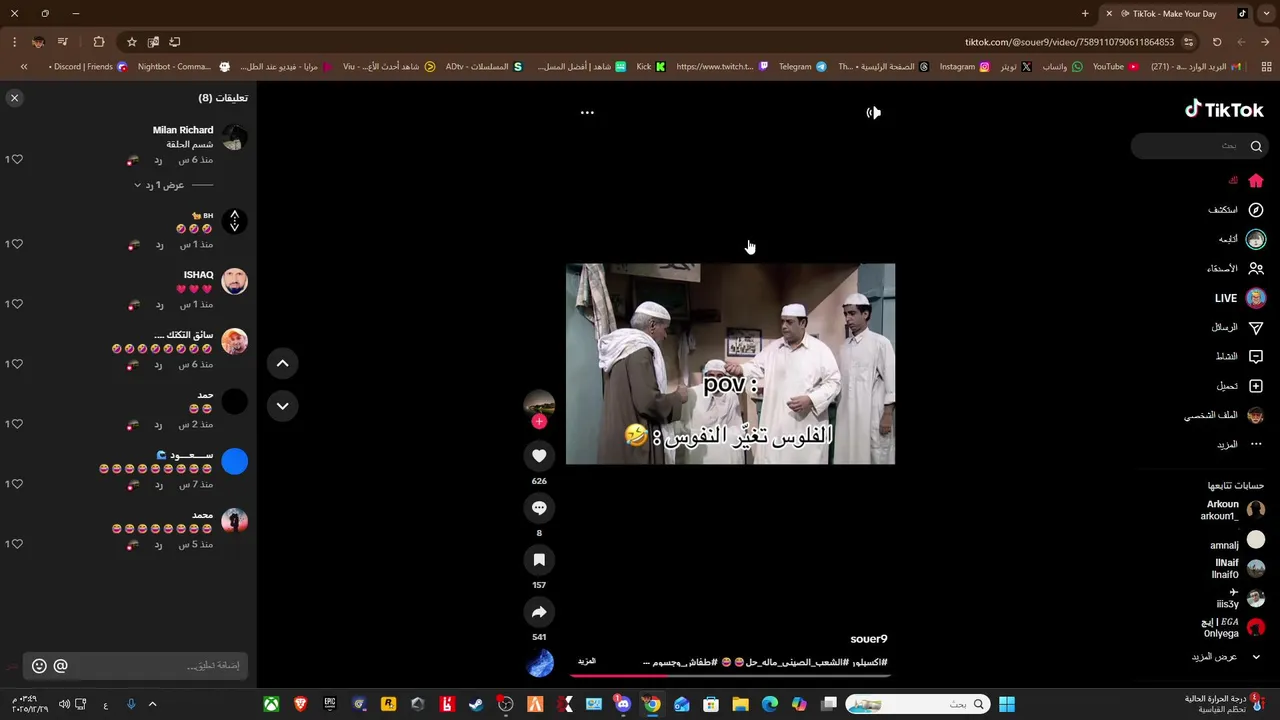Open followed account amnalj
Image resolution: width=1280 pixels, height=720 pixels.
1237,540
